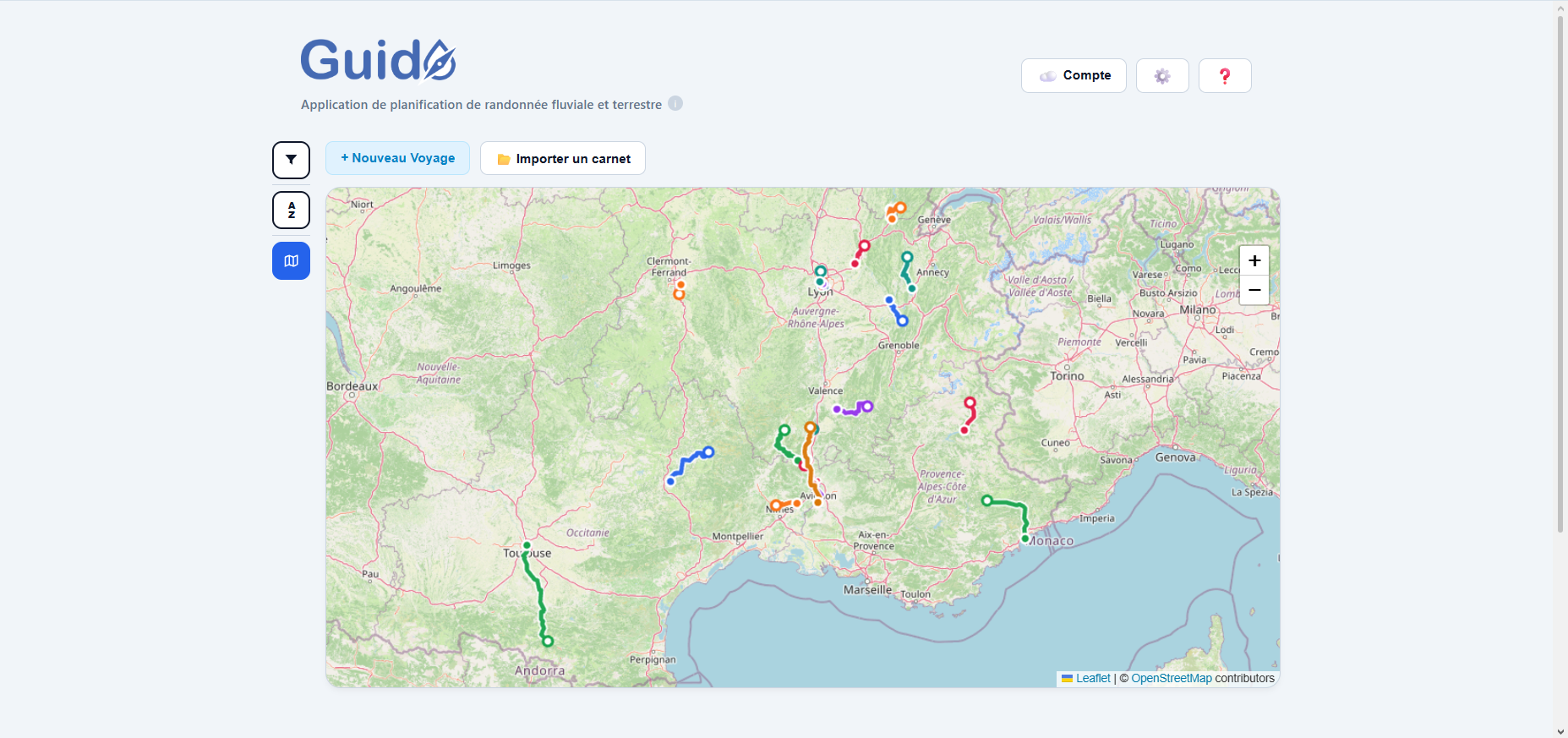Switch to the map view button

(x=291, y=260)
